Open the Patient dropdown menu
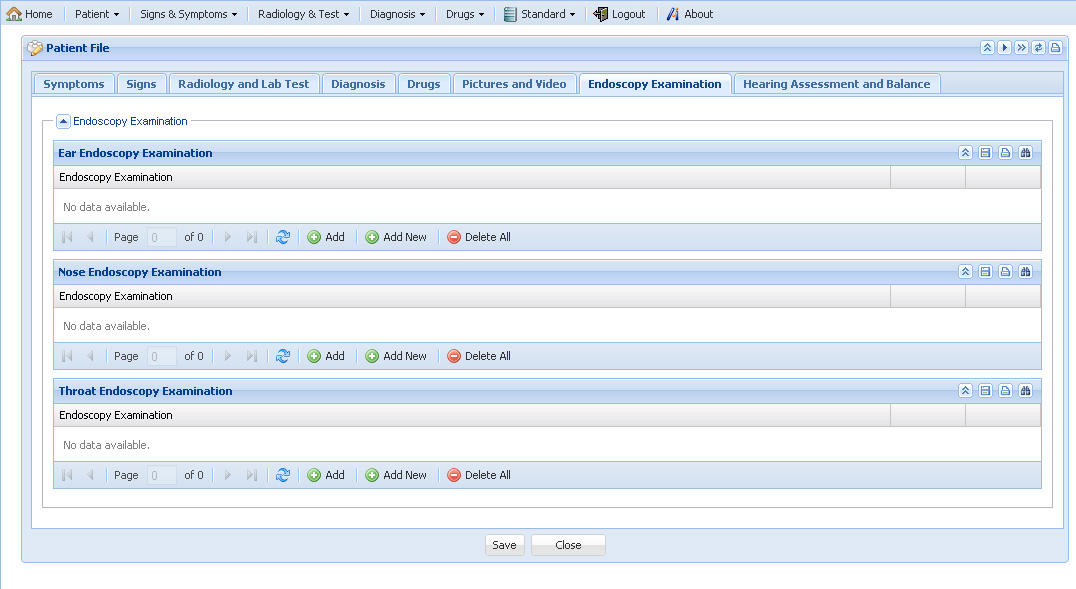Screen dimensions: 1076x589 coord(97,14)
